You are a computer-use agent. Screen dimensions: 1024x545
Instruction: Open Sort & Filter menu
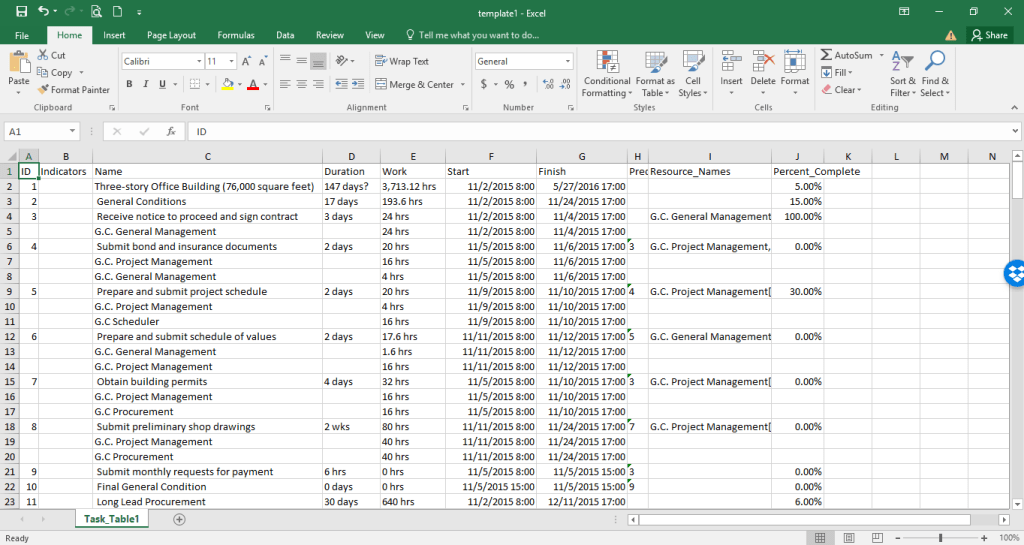coord(903,74)
